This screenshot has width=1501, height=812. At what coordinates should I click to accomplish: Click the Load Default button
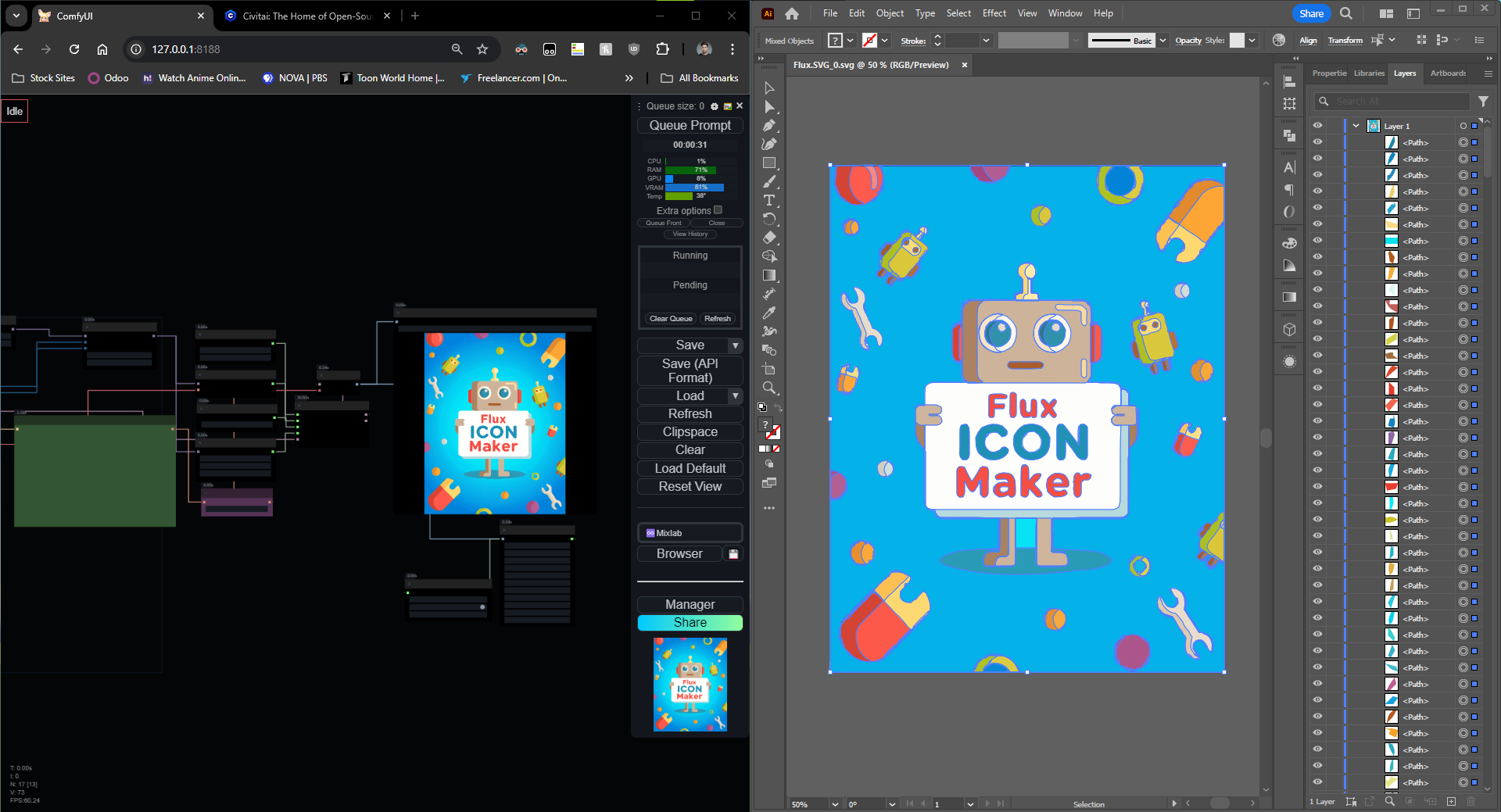(x=690, y=468)
